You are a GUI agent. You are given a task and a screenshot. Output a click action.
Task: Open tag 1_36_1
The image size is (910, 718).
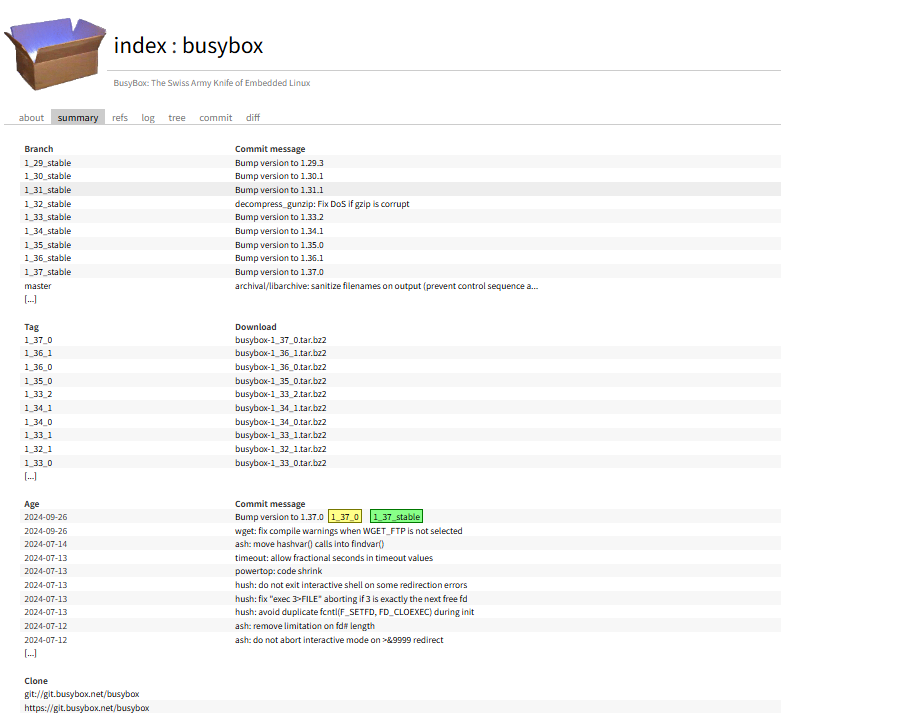pyautogui.click(x=38, y=353)
